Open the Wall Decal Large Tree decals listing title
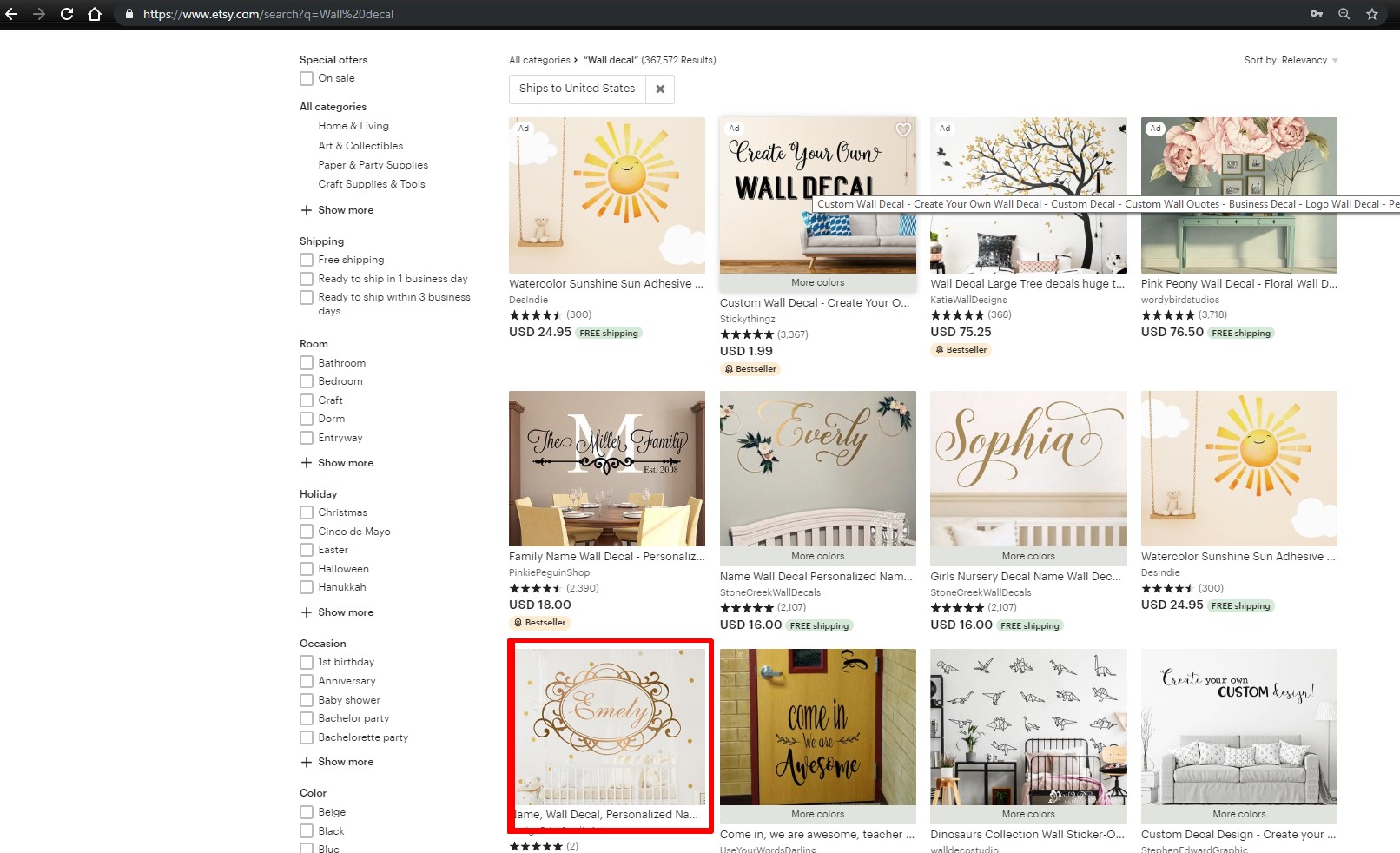 1027,284
